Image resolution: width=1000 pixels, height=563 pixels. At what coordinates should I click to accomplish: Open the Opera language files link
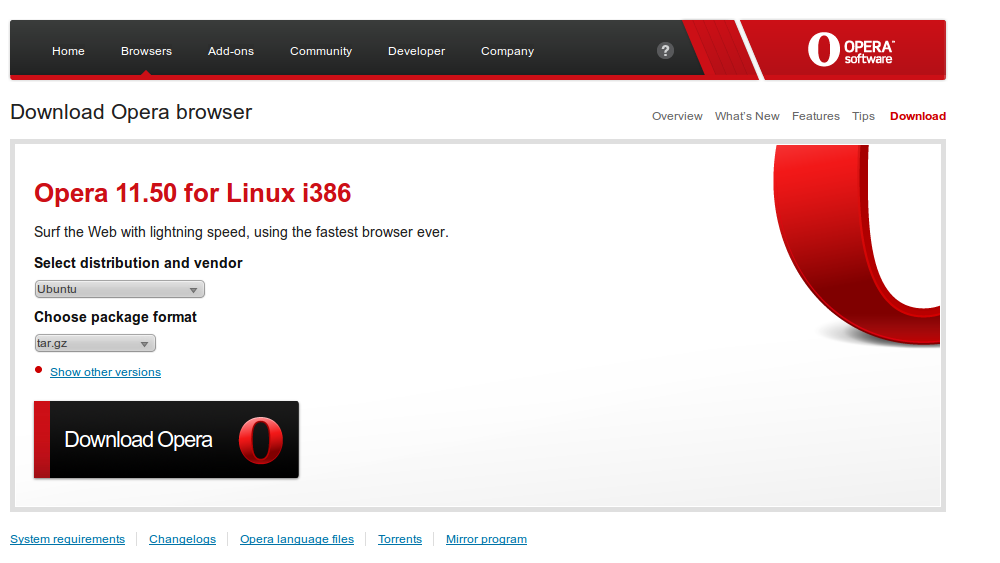[297, 539]
